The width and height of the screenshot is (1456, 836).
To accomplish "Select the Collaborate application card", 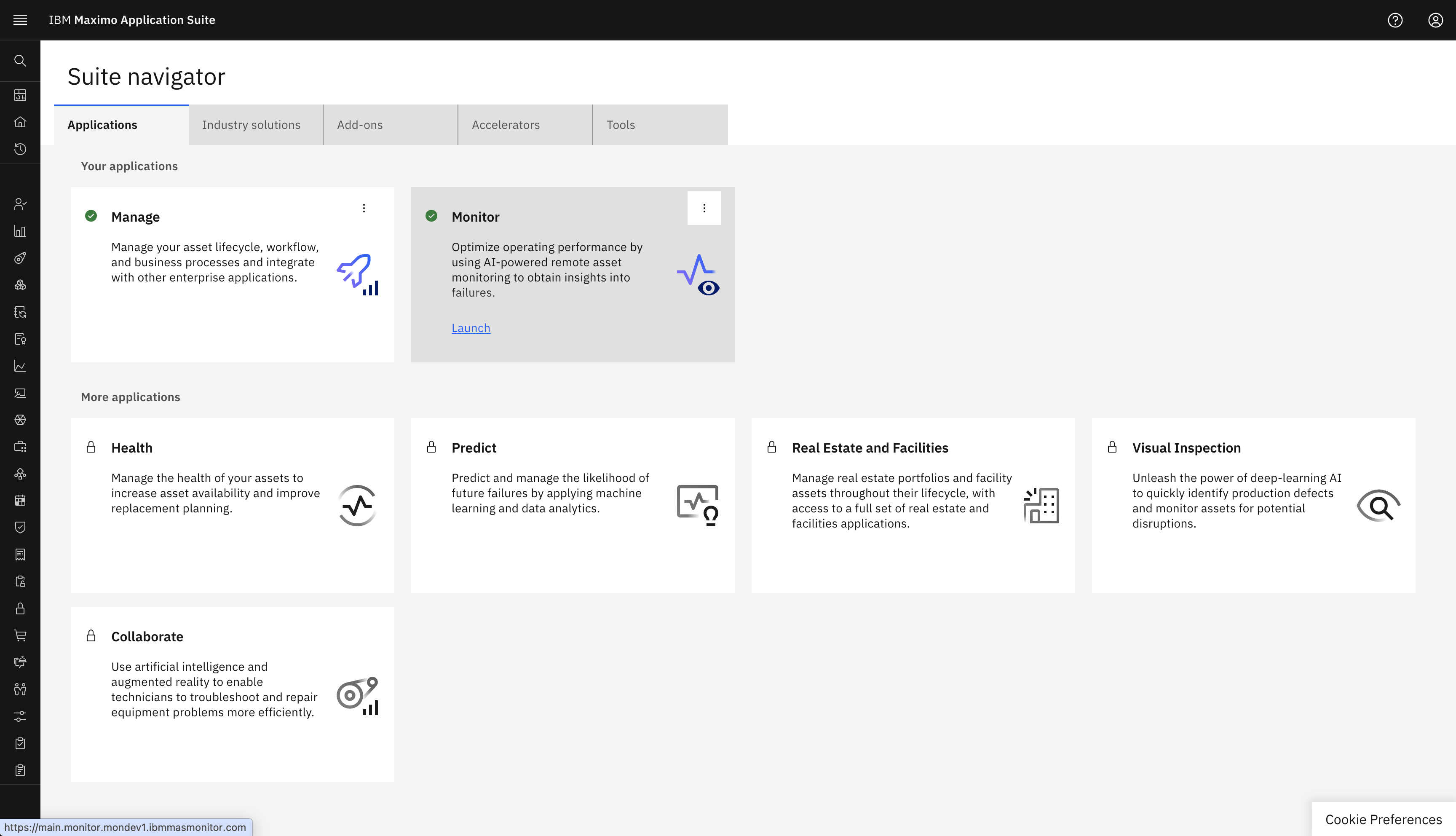I will [233, 694].
